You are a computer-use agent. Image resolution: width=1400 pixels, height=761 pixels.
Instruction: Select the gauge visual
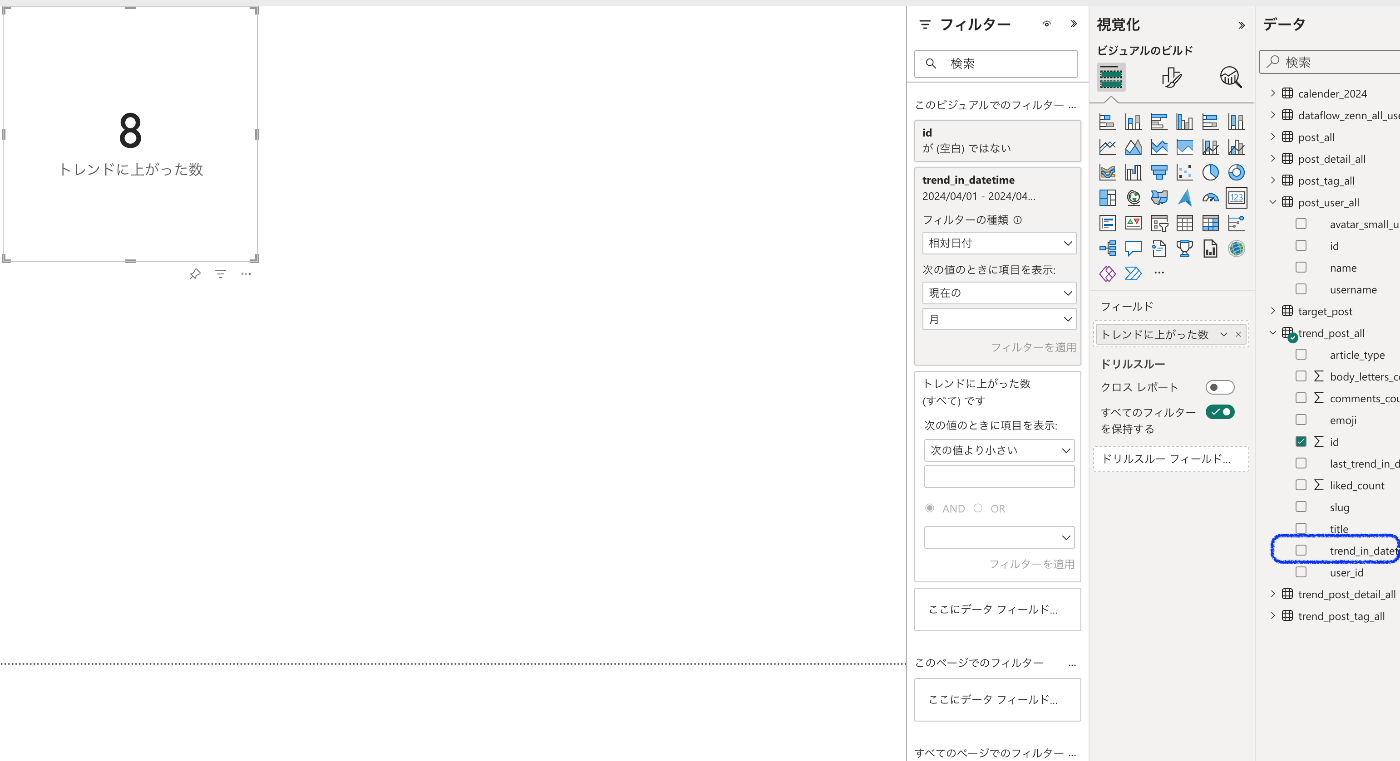coord(1210,198)
